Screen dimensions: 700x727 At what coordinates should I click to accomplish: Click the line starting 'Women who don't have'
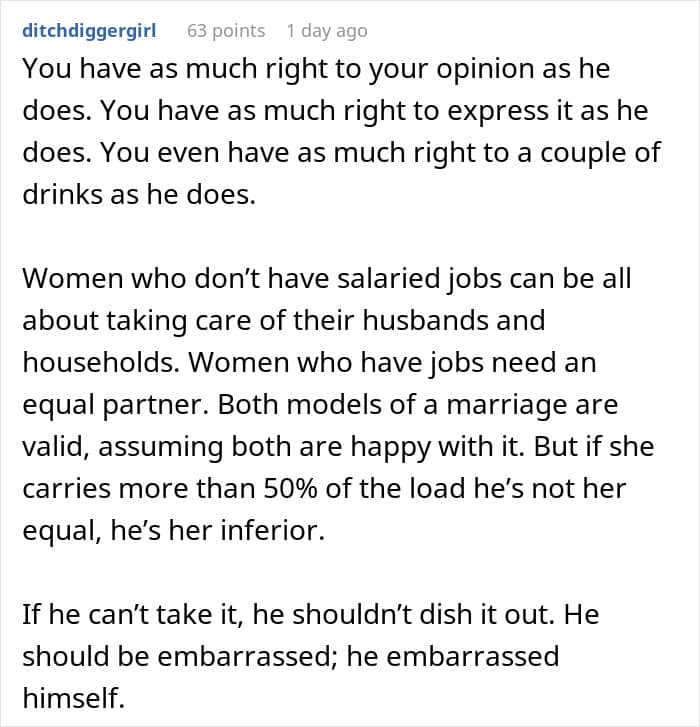326,277
